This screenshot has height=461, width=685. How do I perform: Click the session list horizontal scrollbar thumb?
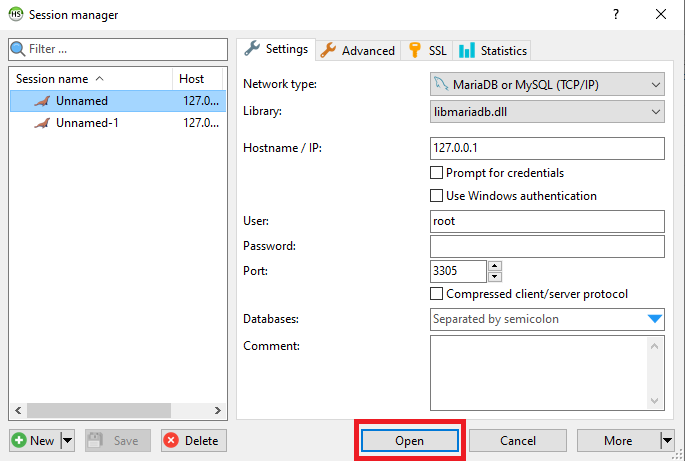click(99, 410)
